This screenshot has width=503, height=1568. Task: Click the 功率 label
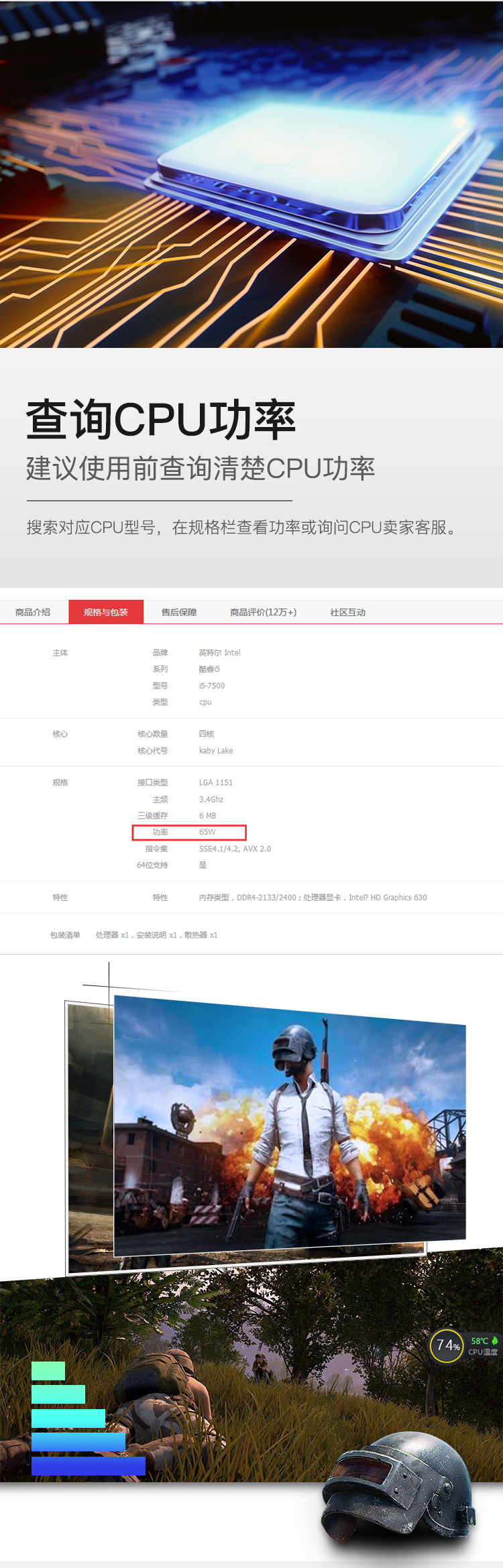pos(160,832)
